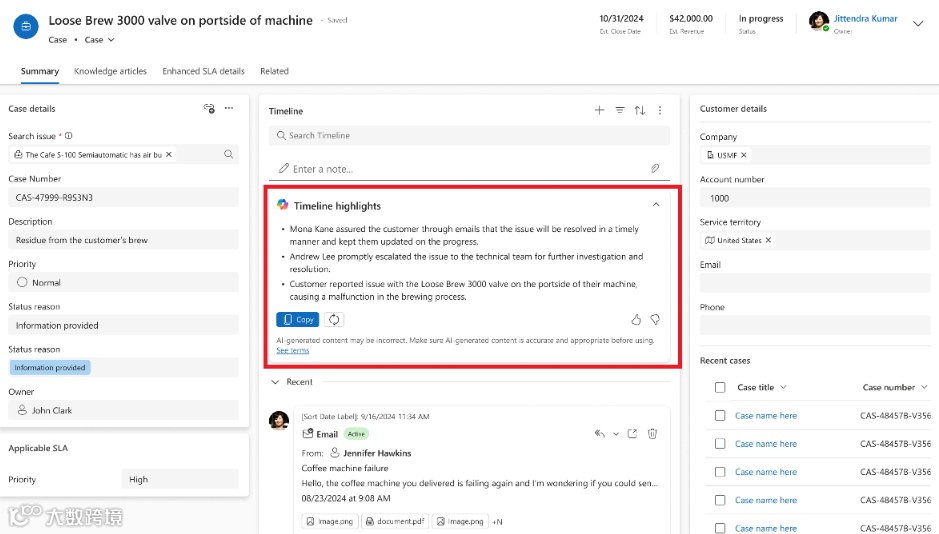Click the Case Number field
This screenshot has height=534, width=939.
pyautogui.click(x=123, y=197)
